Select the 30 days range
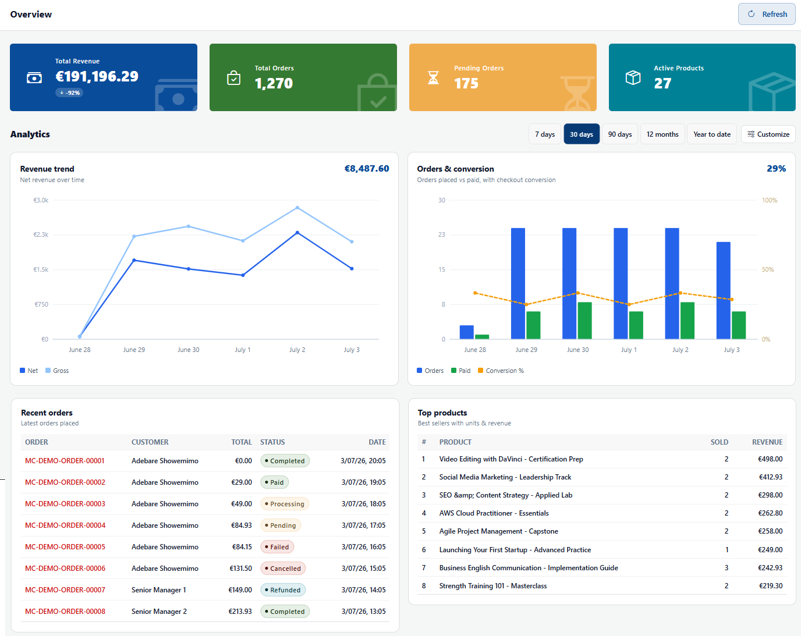The image size is (801, 636). point(581,134)
